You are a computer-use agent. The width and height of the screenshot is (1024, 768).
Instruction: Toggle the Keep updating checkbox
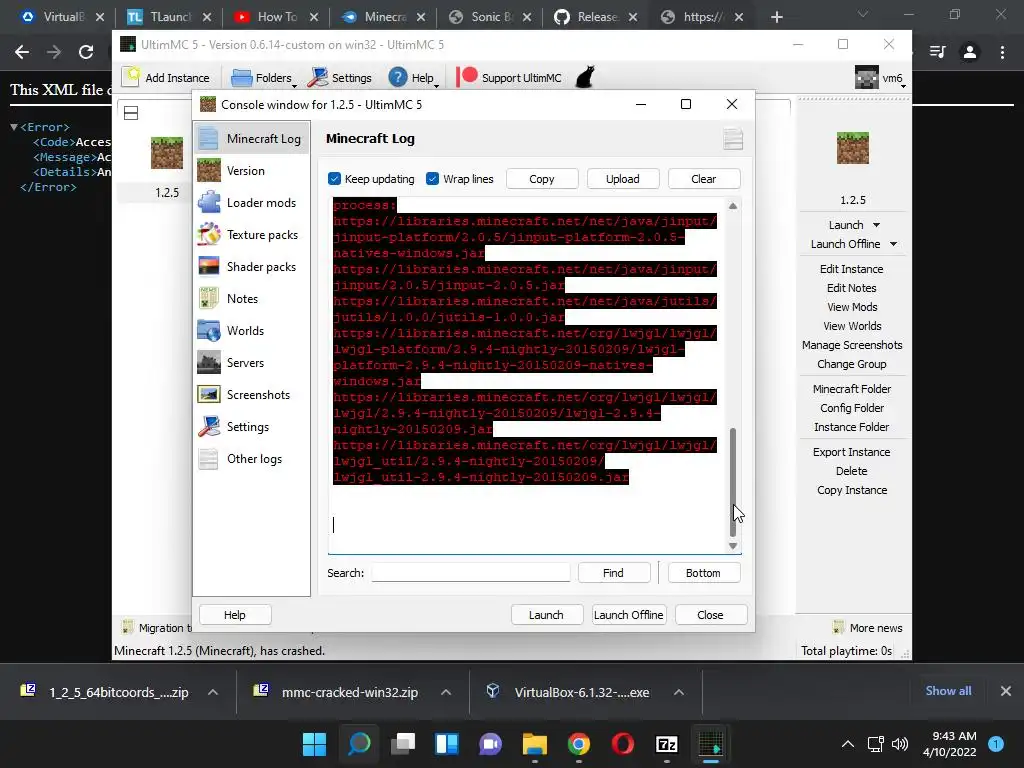[334, 179]
